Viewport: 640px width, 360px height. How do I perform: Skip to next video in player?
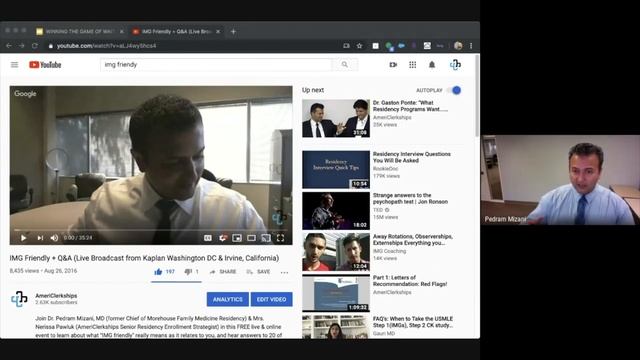coord(40,238)
